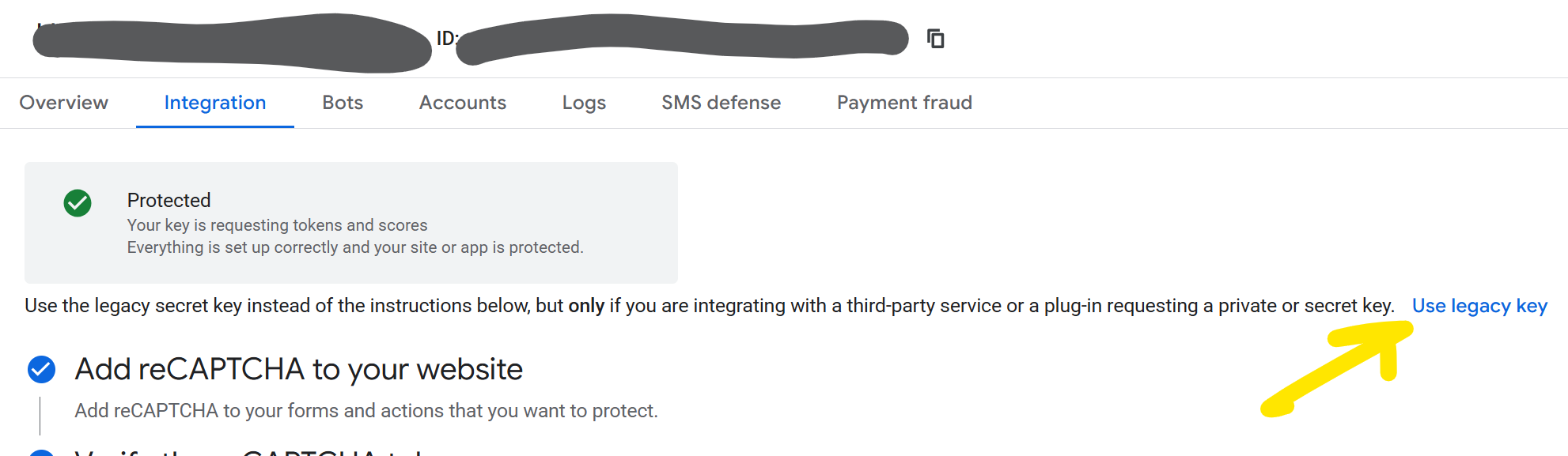Screen dimensions: 1568x456
Task: Click the redacted ID value
Action: [x=680, y=38]
